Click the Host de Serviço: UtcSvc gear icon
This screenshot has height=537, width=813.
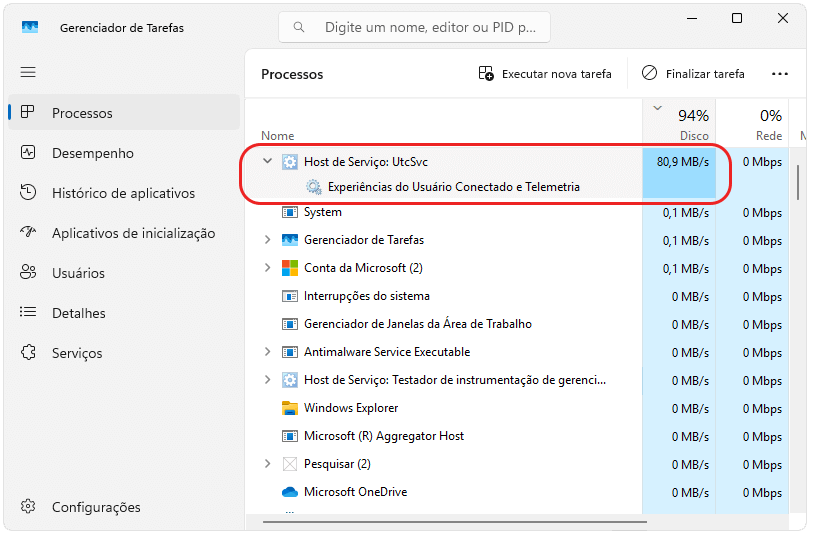[x=290, y=162]
